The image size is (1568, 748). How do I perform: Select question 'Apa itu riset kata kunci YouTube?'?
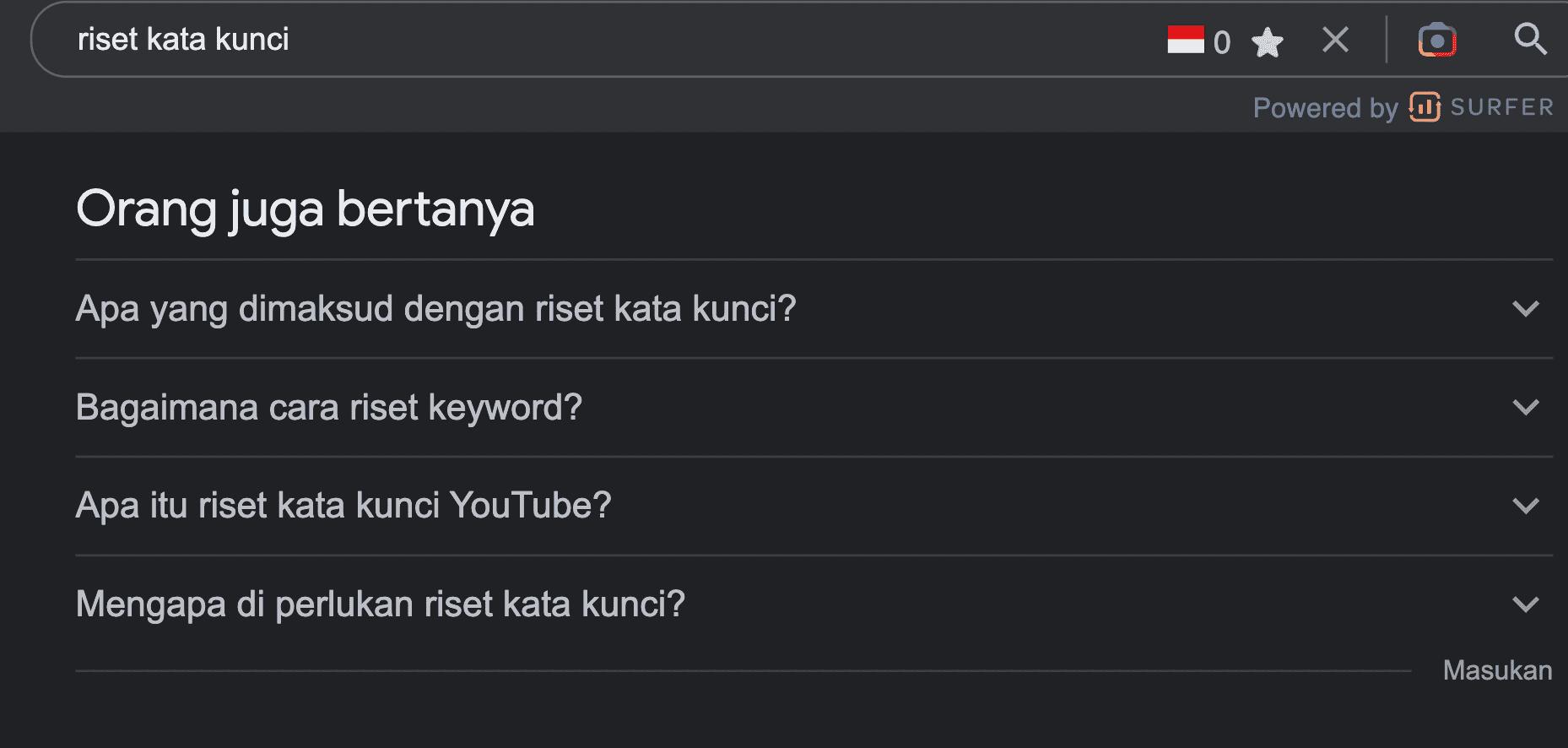(343, 506)
